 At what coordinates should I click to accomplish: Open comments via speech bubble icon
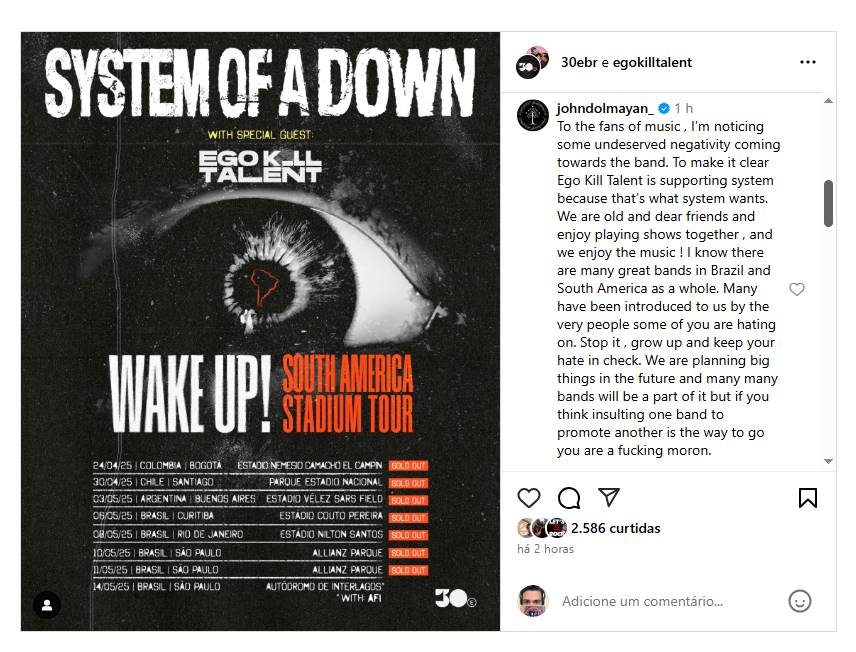pos(569,497)
